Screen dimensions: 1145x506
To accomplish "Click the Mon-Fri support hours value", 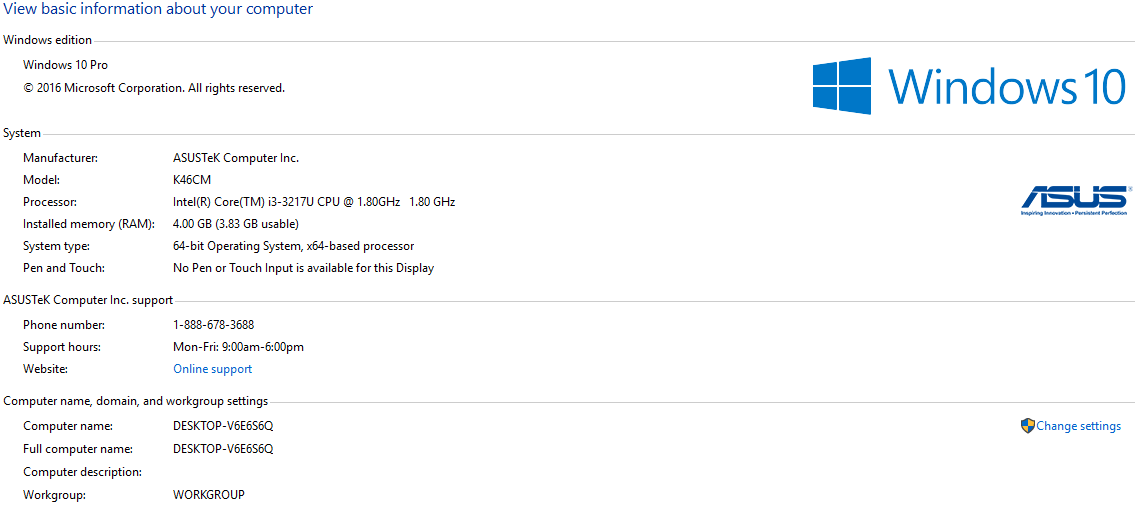I will 238,347.
